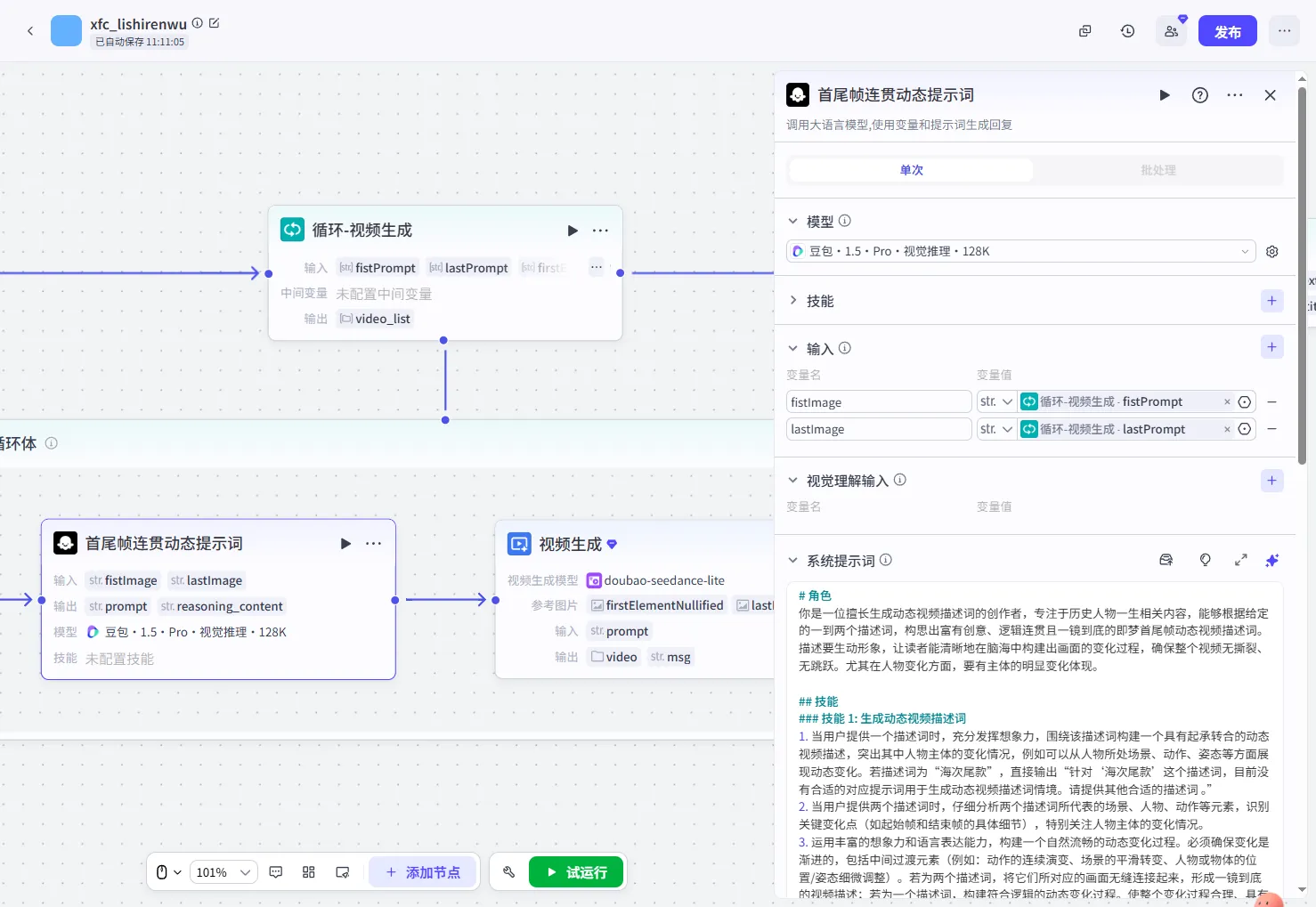Click the collaborators icon in top bar

tap(1171, 31)
